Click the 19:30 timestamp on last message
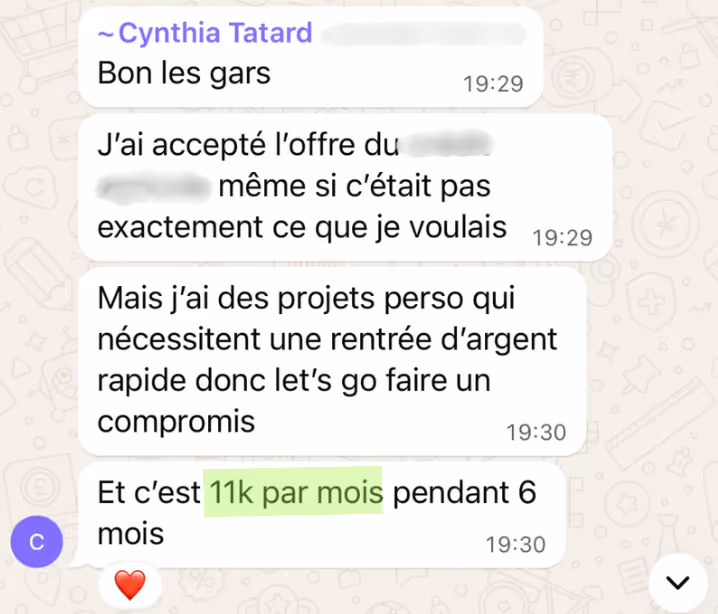 (516, 544)
